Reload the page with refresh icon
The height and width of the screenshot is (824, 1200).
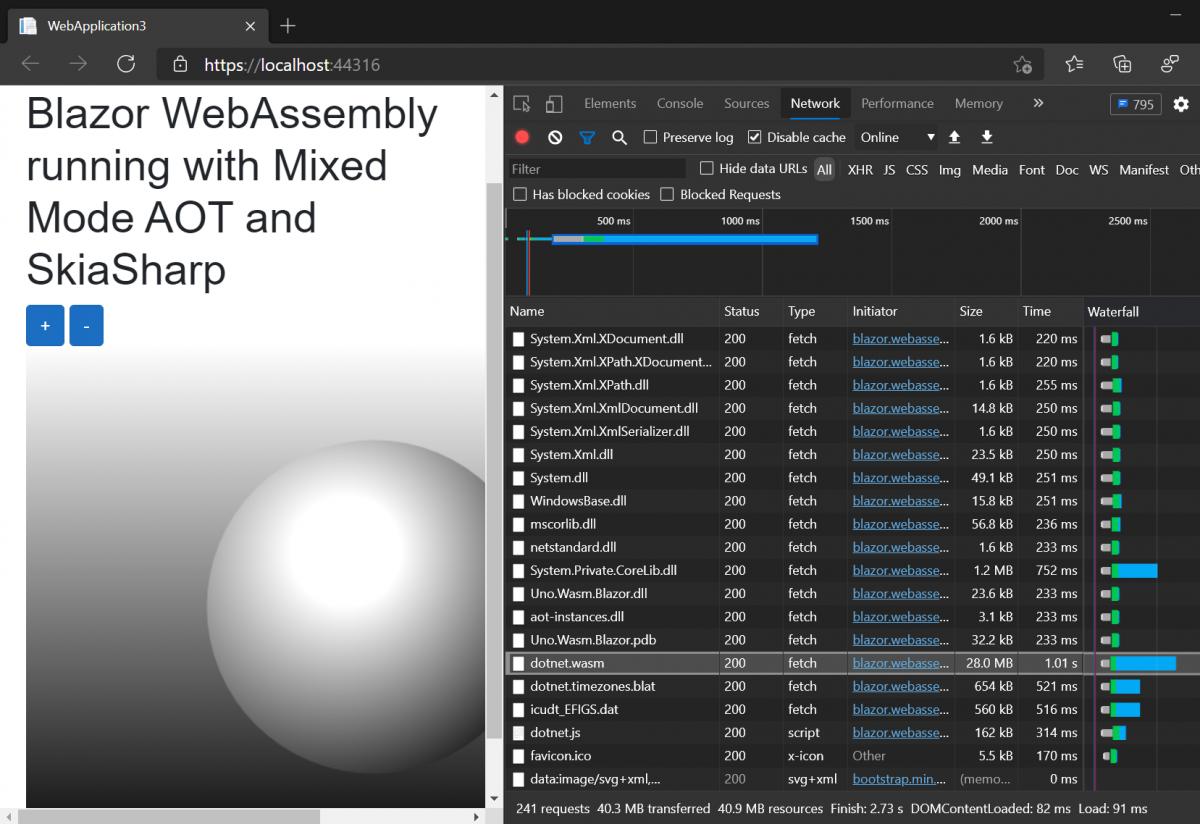point(126,64)
